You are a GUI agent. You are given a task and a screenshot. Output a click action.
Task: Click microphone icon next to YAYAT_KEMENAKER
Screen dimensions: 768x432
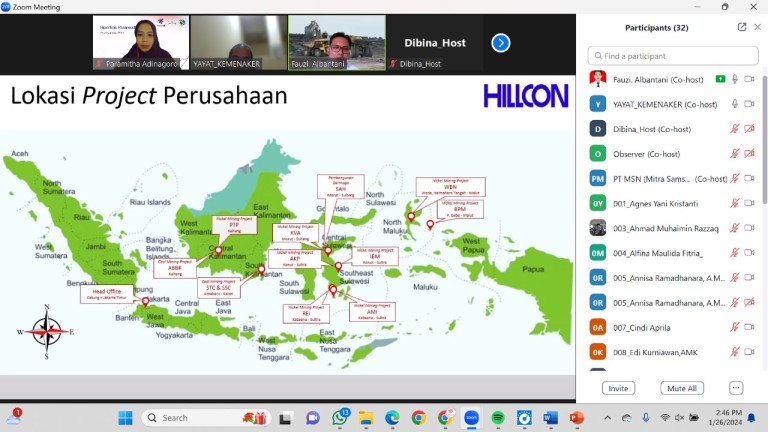(x=735, y=104)
